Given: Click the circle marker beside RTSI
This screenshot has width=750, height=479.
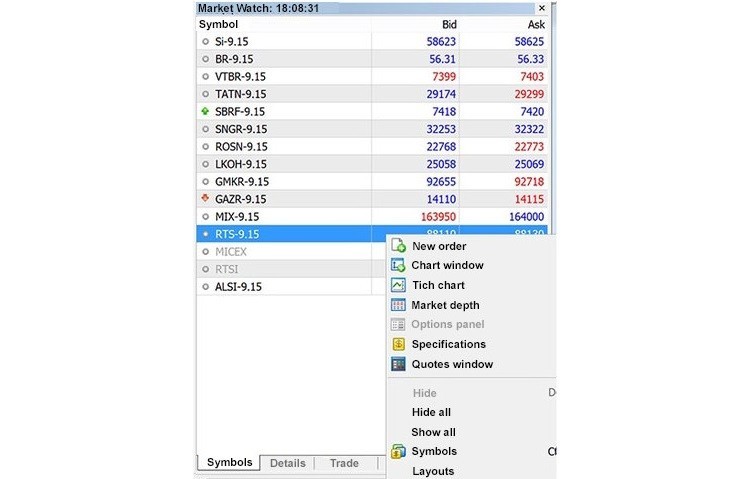Looking at the screenshot, I should point(205,269).
